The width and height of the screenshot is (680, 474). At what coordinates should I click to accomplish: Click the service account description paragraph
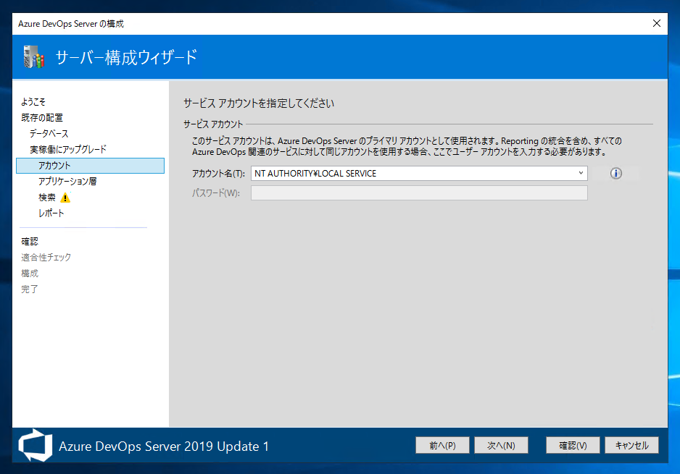[x=407, y=146]
